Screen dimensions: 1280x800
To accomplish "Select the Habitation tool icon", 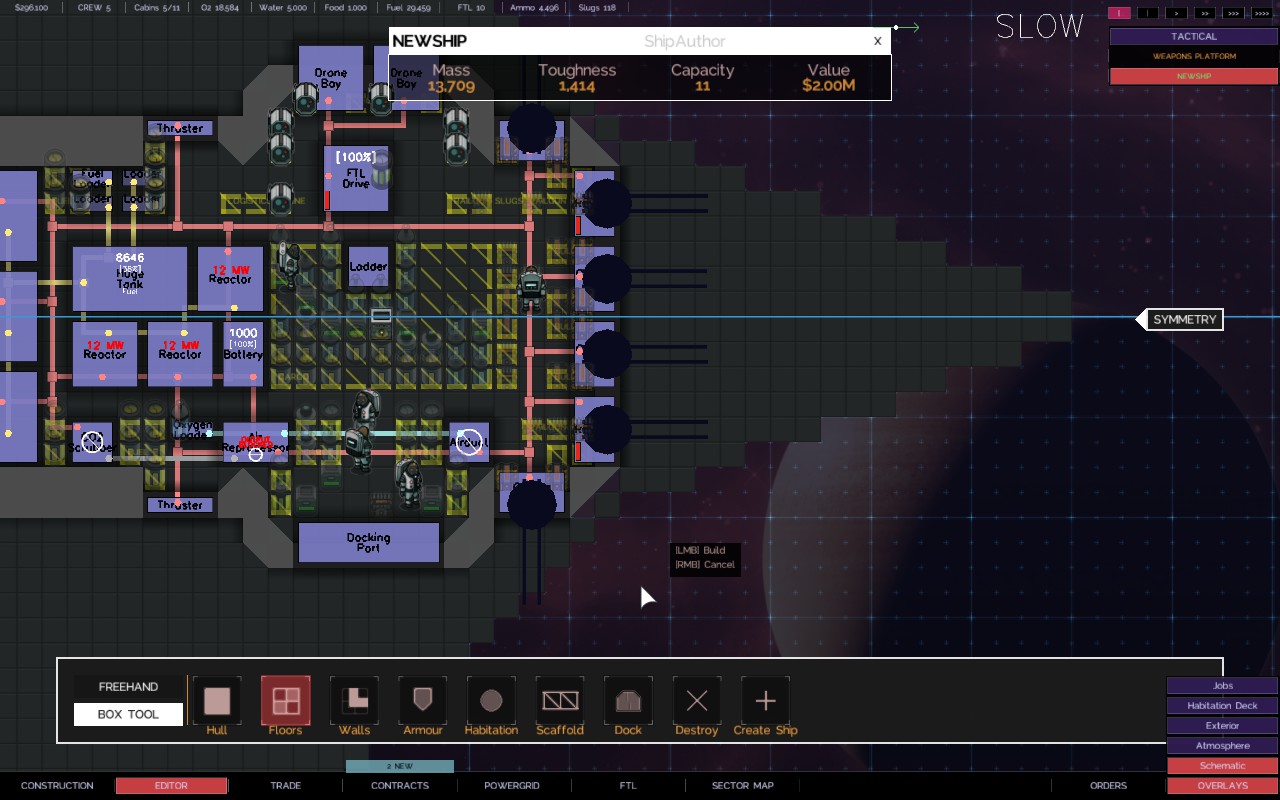I will coord(491,701).
